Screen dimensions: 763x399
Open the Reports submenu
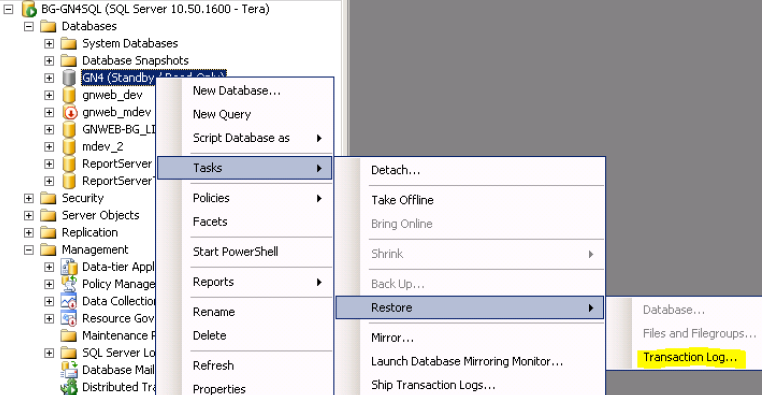245,282
